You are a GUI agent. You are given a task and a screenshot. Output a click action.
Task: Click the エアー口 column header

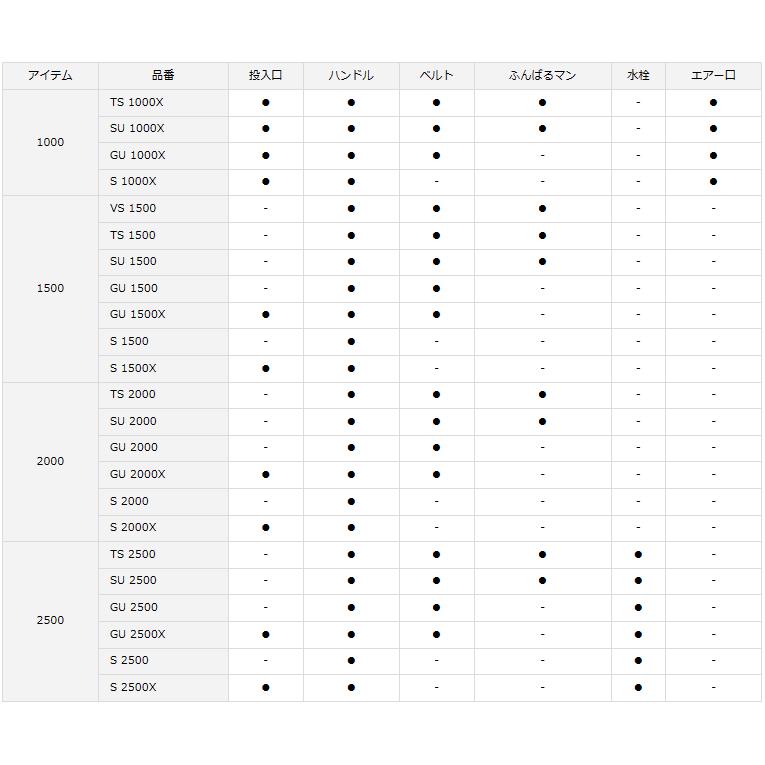(x=713, y=76)
